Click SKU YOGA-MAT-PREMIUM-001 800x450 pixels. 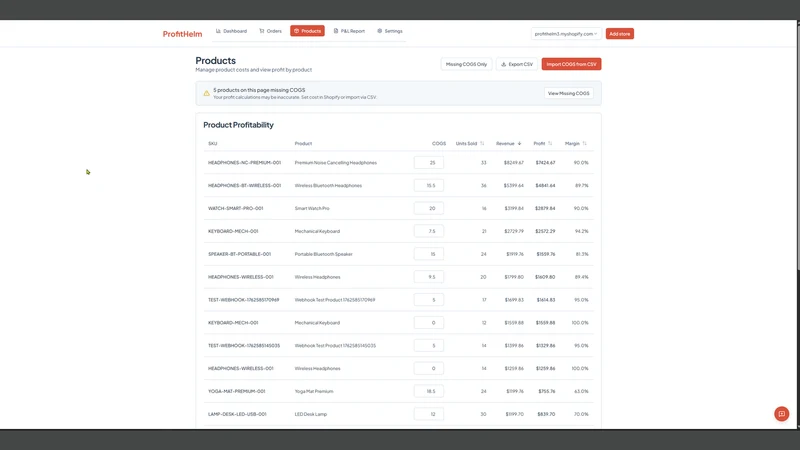point(237,391)
